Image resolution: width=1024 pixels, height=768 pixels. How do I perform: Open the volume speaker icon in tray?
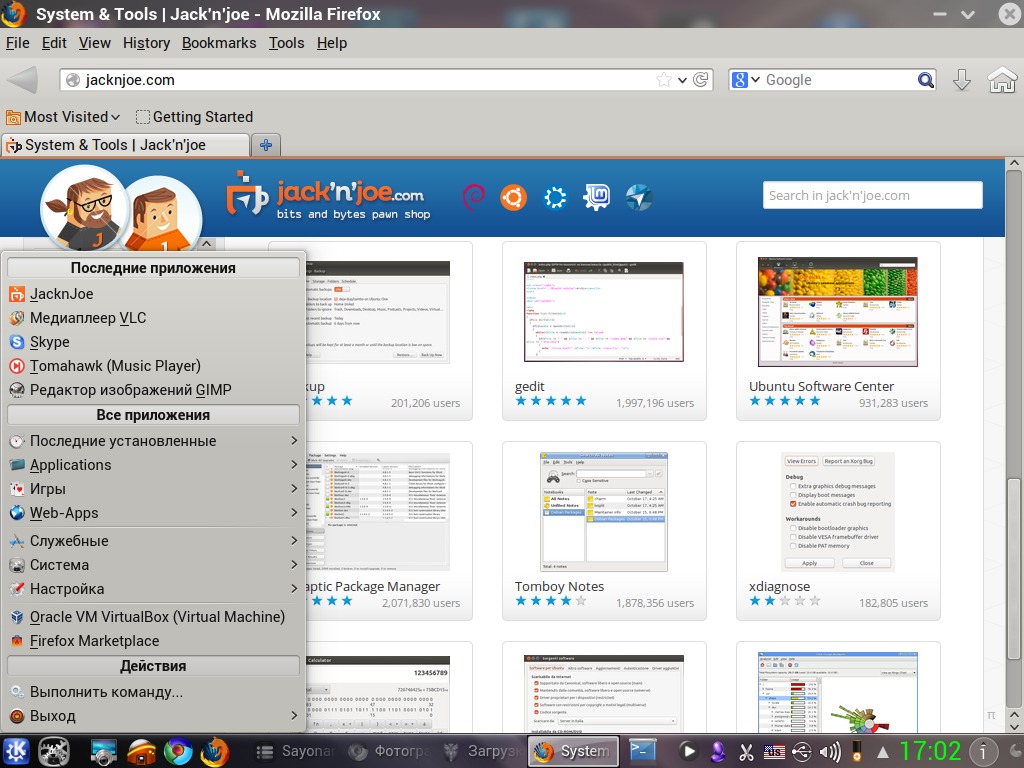pos(831,752)
